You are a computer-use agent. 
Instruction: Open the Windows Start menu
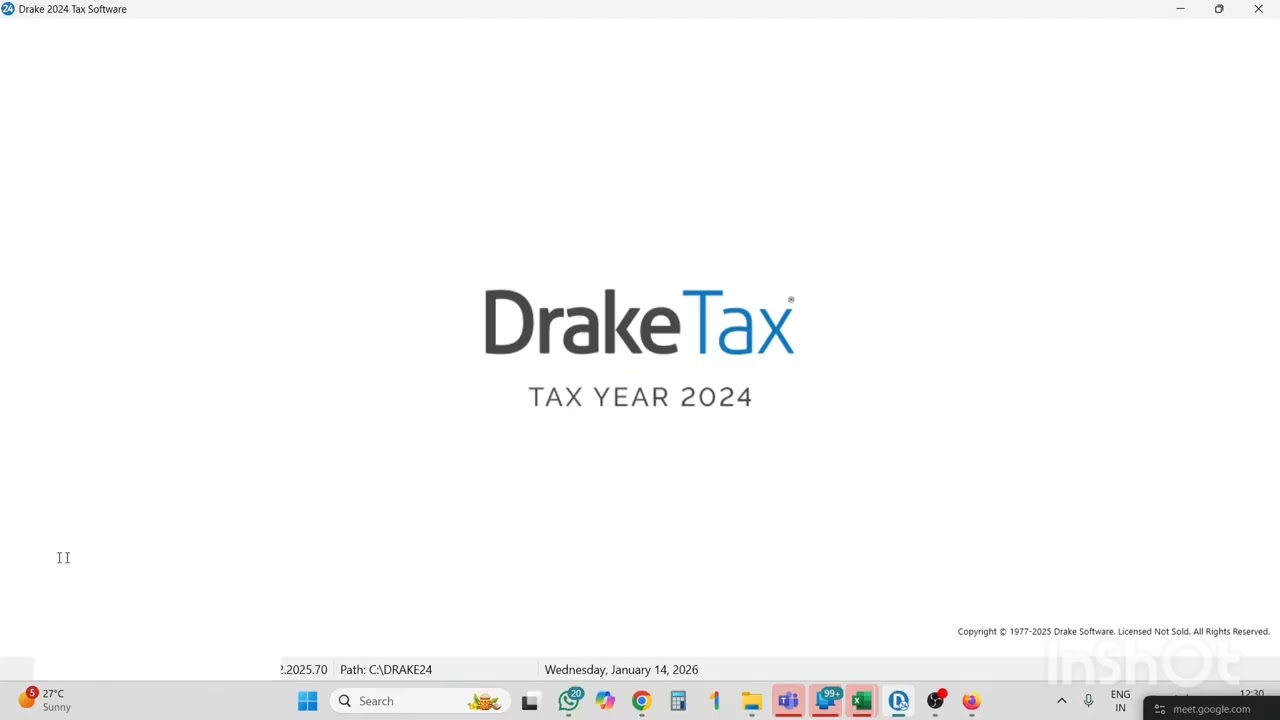[x=307, y=701]
